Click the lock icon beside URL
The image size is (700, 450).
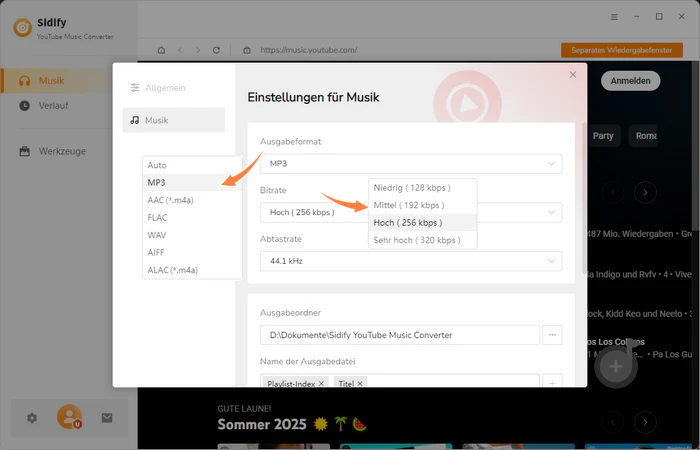[x=246, y=50]
